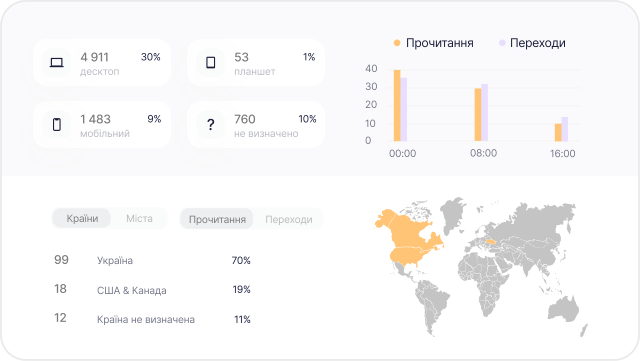Screen dimensions: 640x361
Task: Click the 00:00 axis label
Action: pos(402,154)
